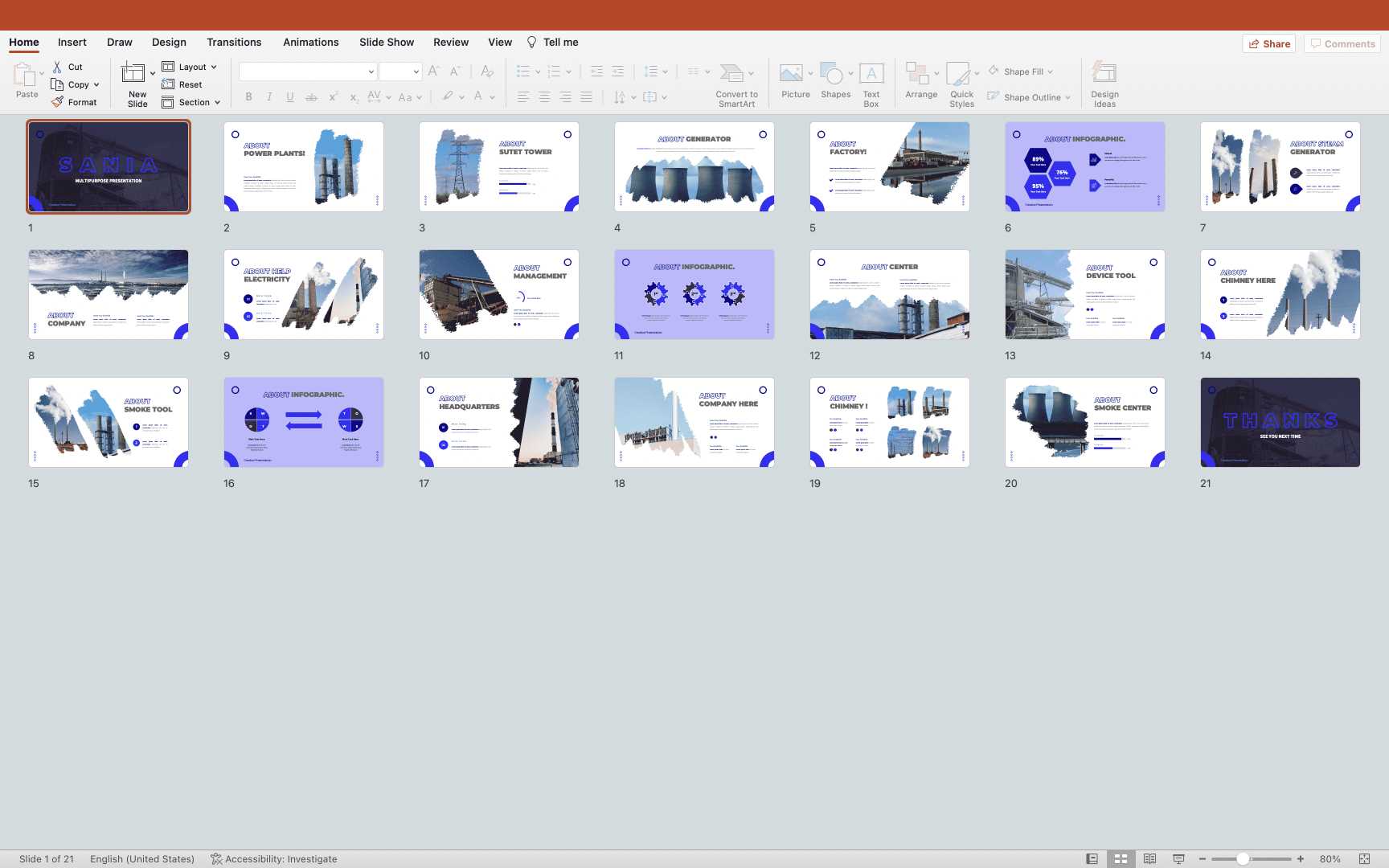Insert a Picture from the ribbon
Viewport: 1389px width, 868px height.
pos(792,75)
